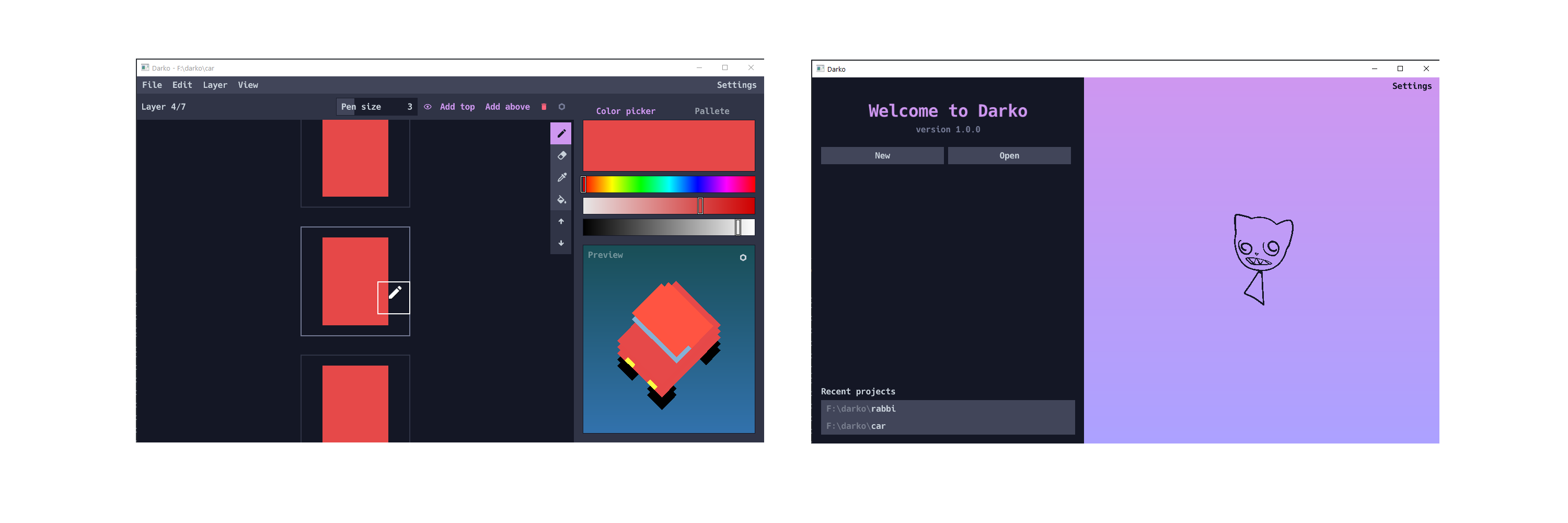
Task: Click the Open project button
Action: coord(1009,155)
